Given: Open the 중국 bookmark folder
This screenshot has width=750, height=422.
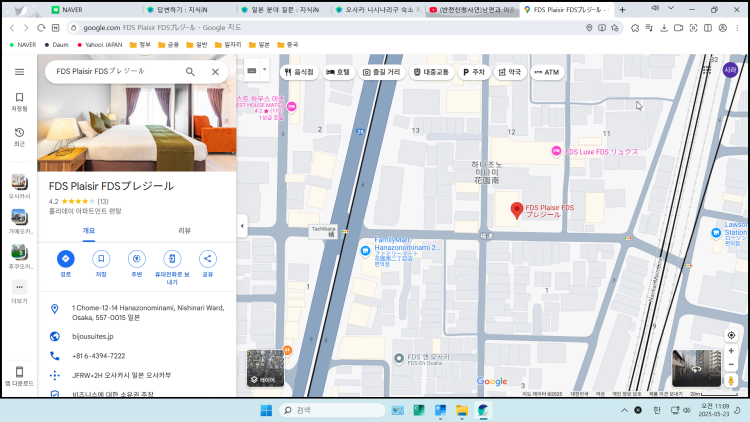Looking at the screenshot, I should point(287,45).
